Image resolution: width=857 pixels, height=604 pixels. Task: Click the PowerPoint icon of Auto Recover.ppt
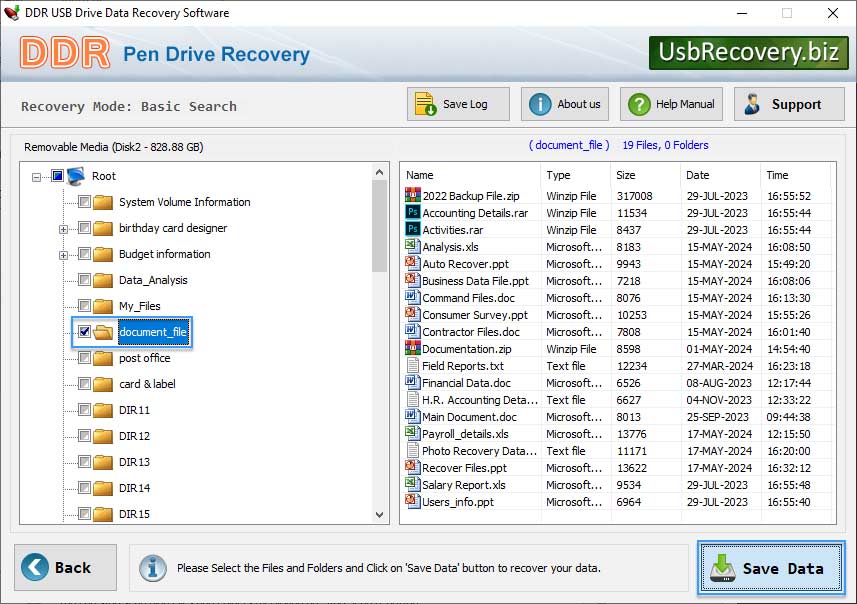[x=413, y=262]
